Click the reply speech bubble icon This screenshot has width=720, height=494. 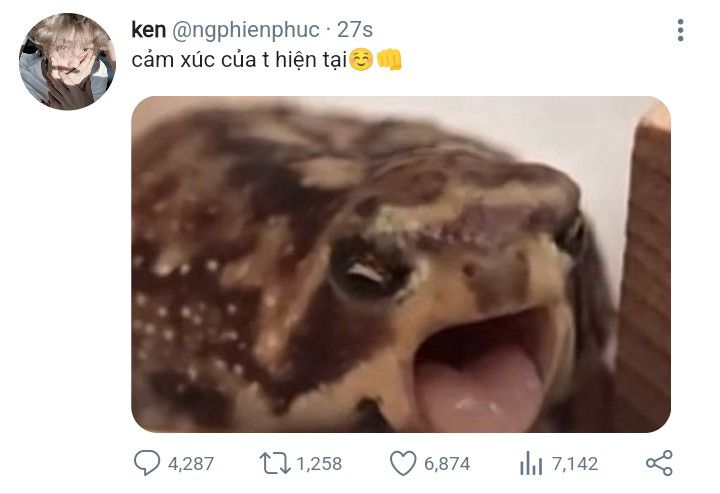click(x=147, y=462)
